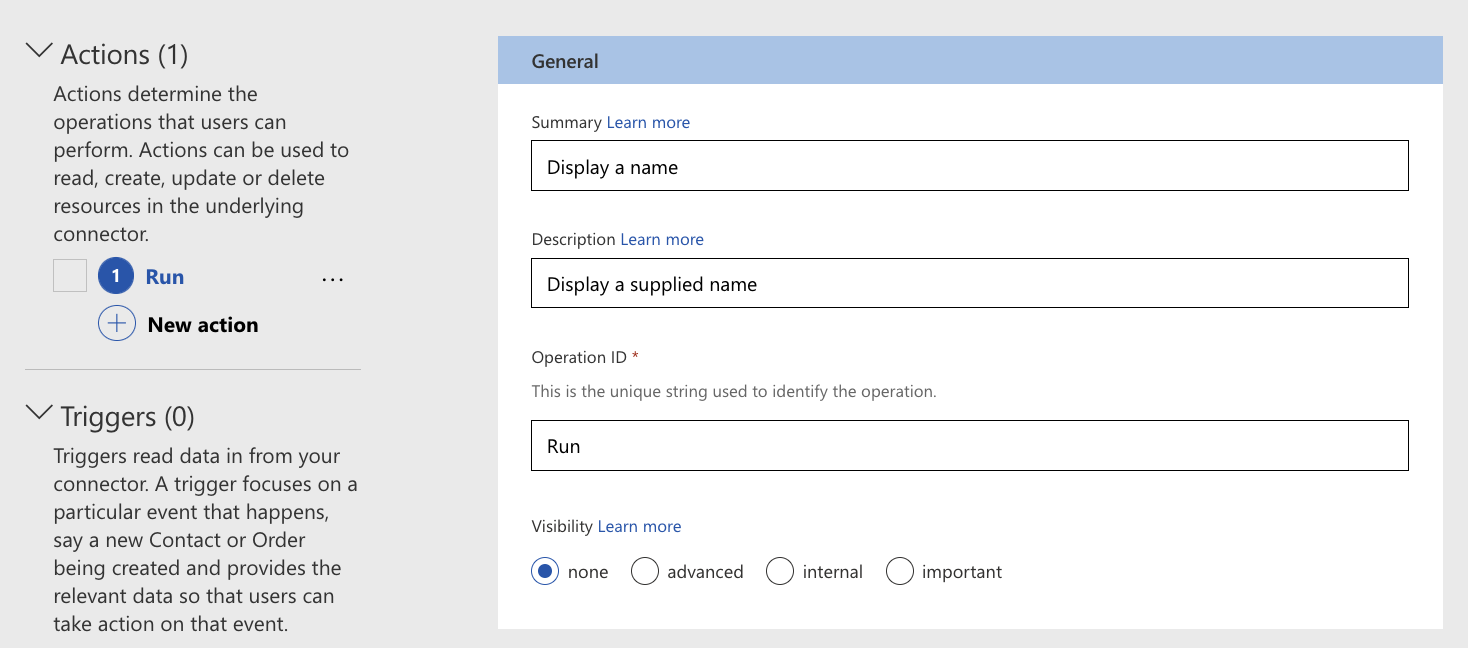The width and height of the screenshot is (1468, 648).
Task: Click the Operation ID input box
Action: tap(969, 445)
